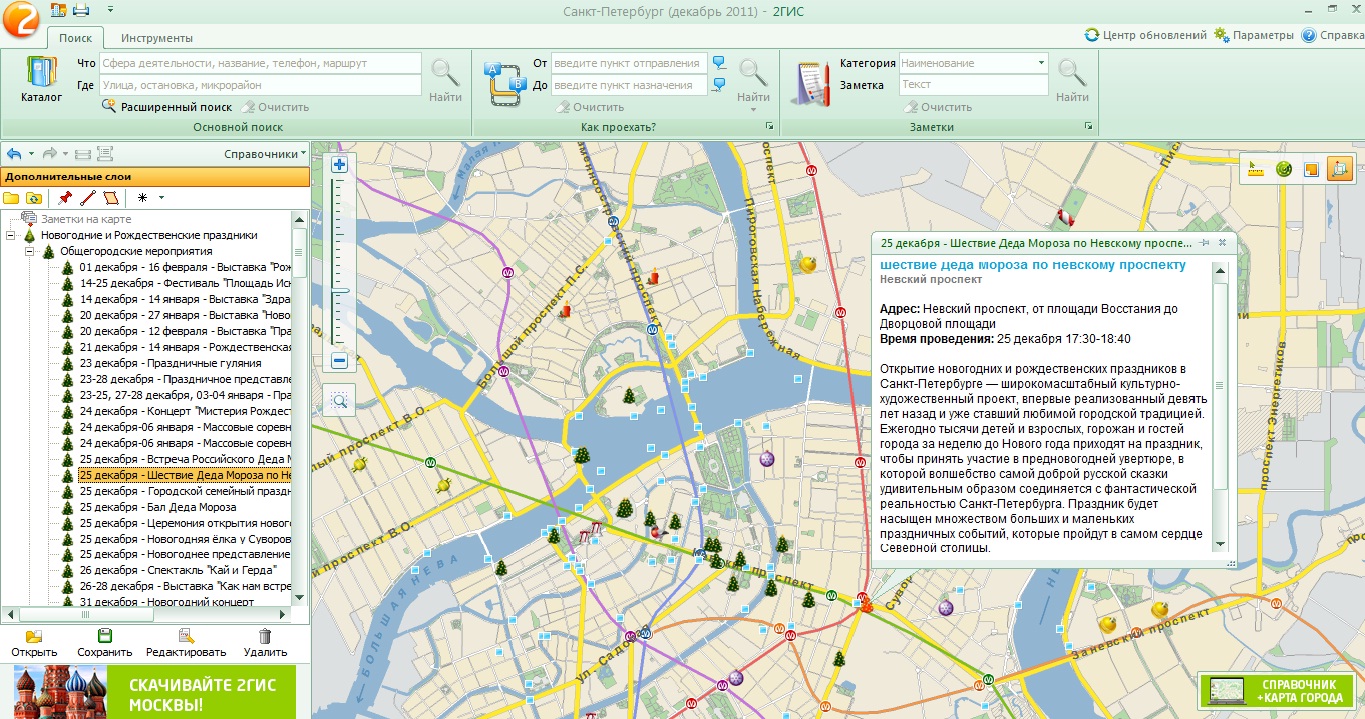Click the Удалить trash button
1365x719 pixels.
click(265, 642)
